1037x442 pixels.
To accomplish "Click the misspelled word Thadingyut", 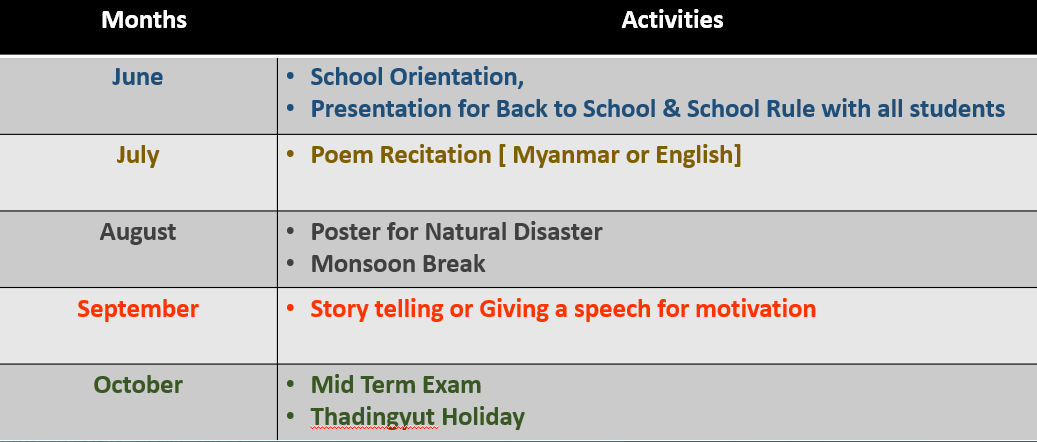I will click(x=373, y=417).
